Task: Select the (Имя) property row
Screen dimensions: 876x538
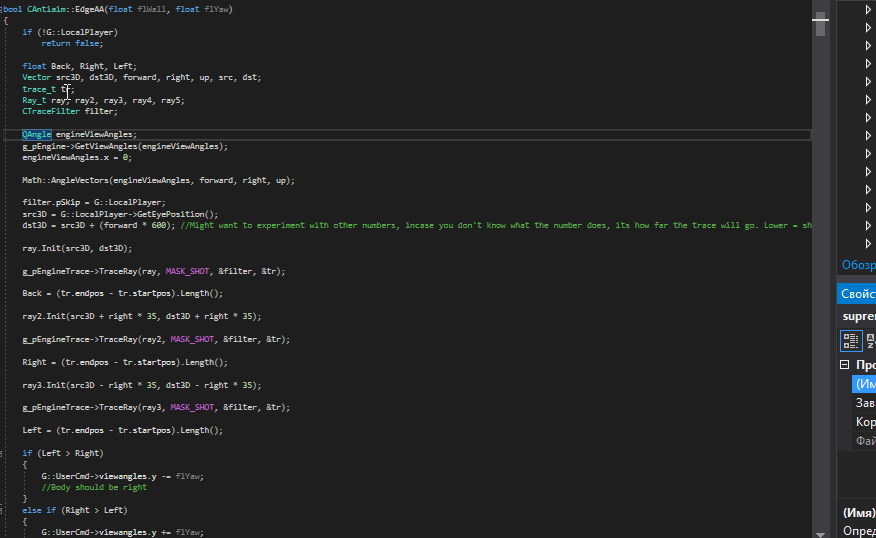Action: tap(864, 384)
